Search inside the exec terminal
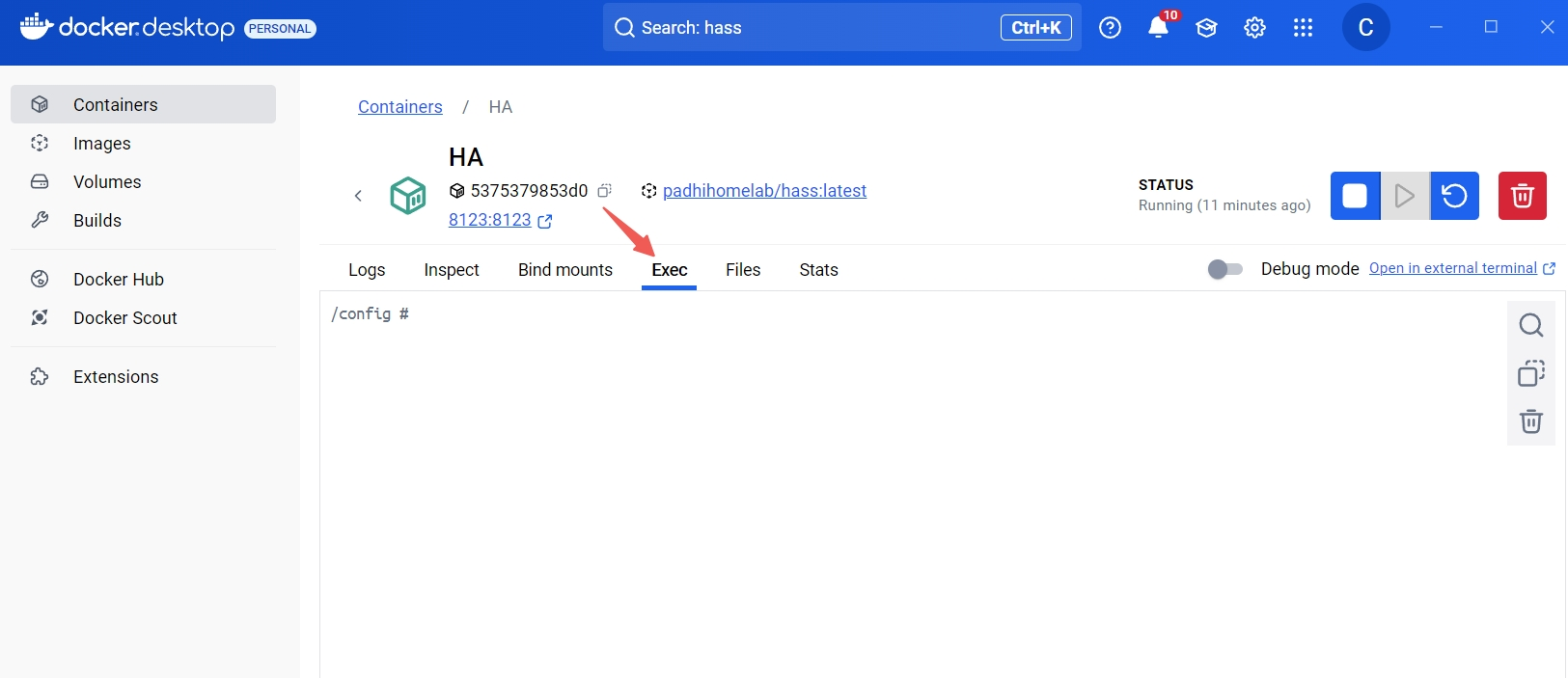Image resolution: width=1568 pixels, height=678 pixels. coord(1530,325)
